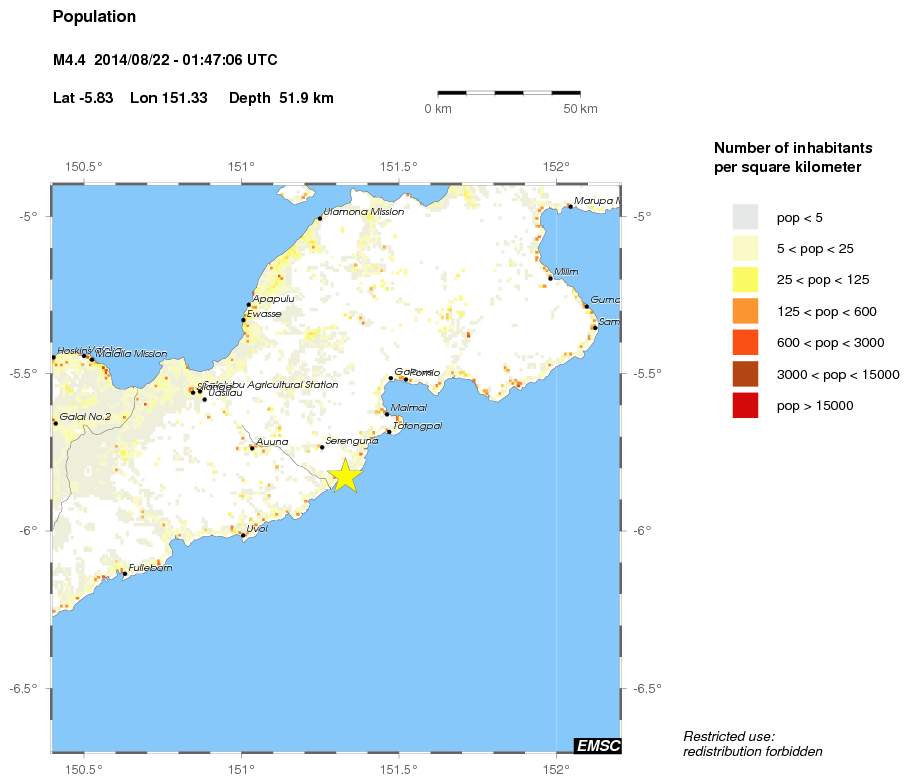Click the Serenguna location dot
The image size is (910, 784).
tap(322, 447)
